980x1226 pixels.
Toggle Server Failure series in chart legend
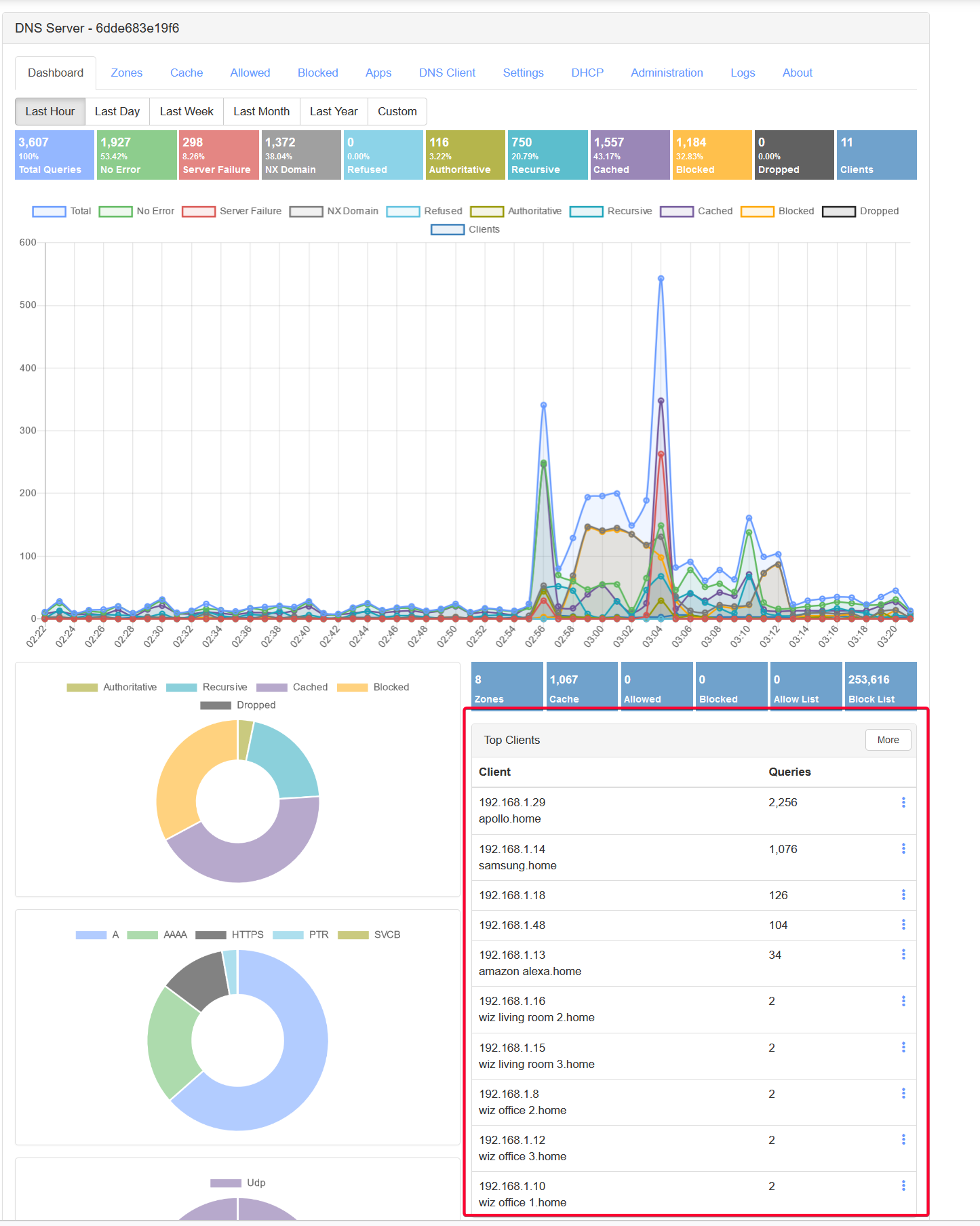[x=231, y=211]
